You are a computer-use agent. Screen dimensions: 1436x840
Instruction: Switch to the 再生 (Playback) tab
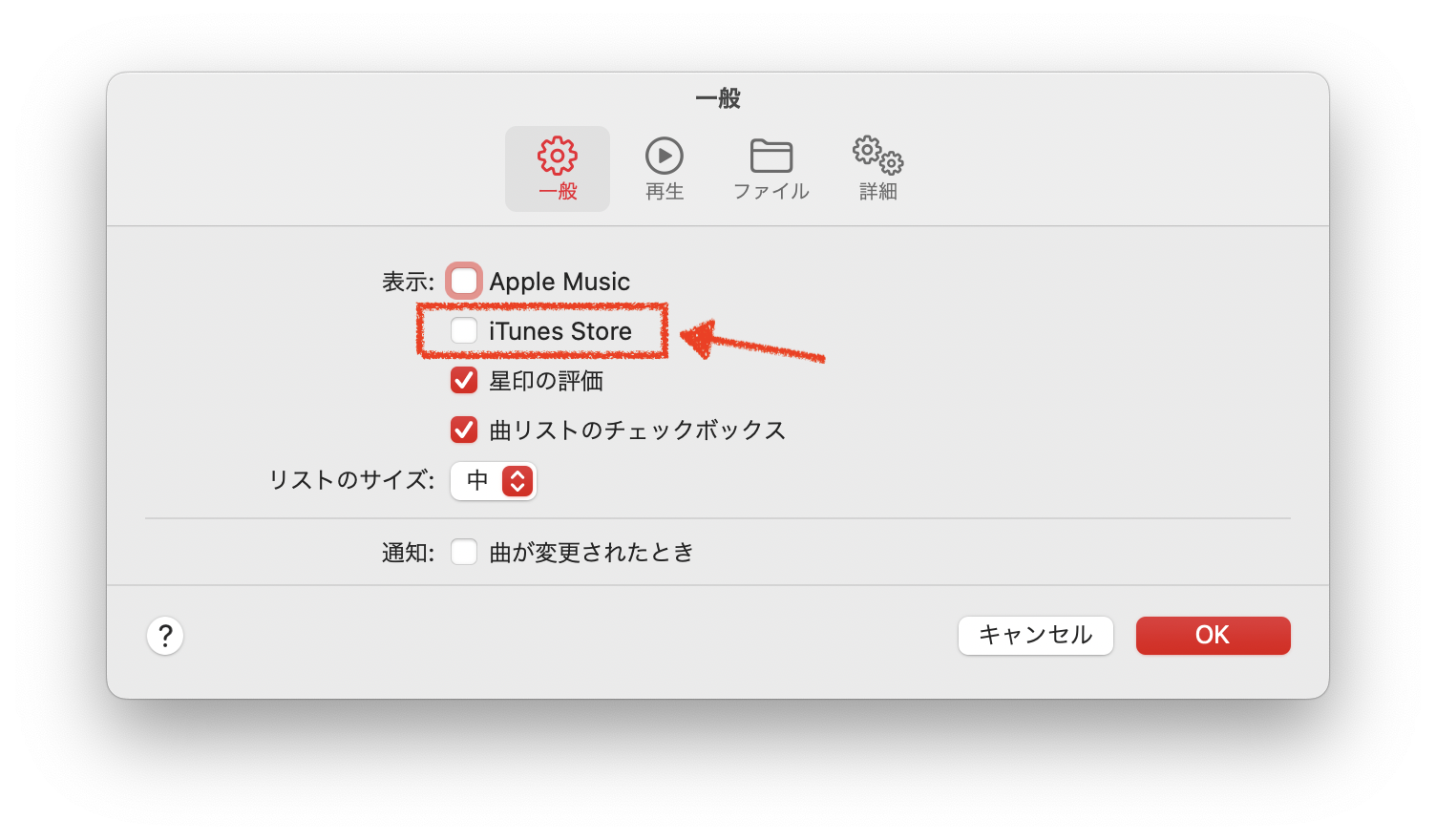tap(665, 169)
